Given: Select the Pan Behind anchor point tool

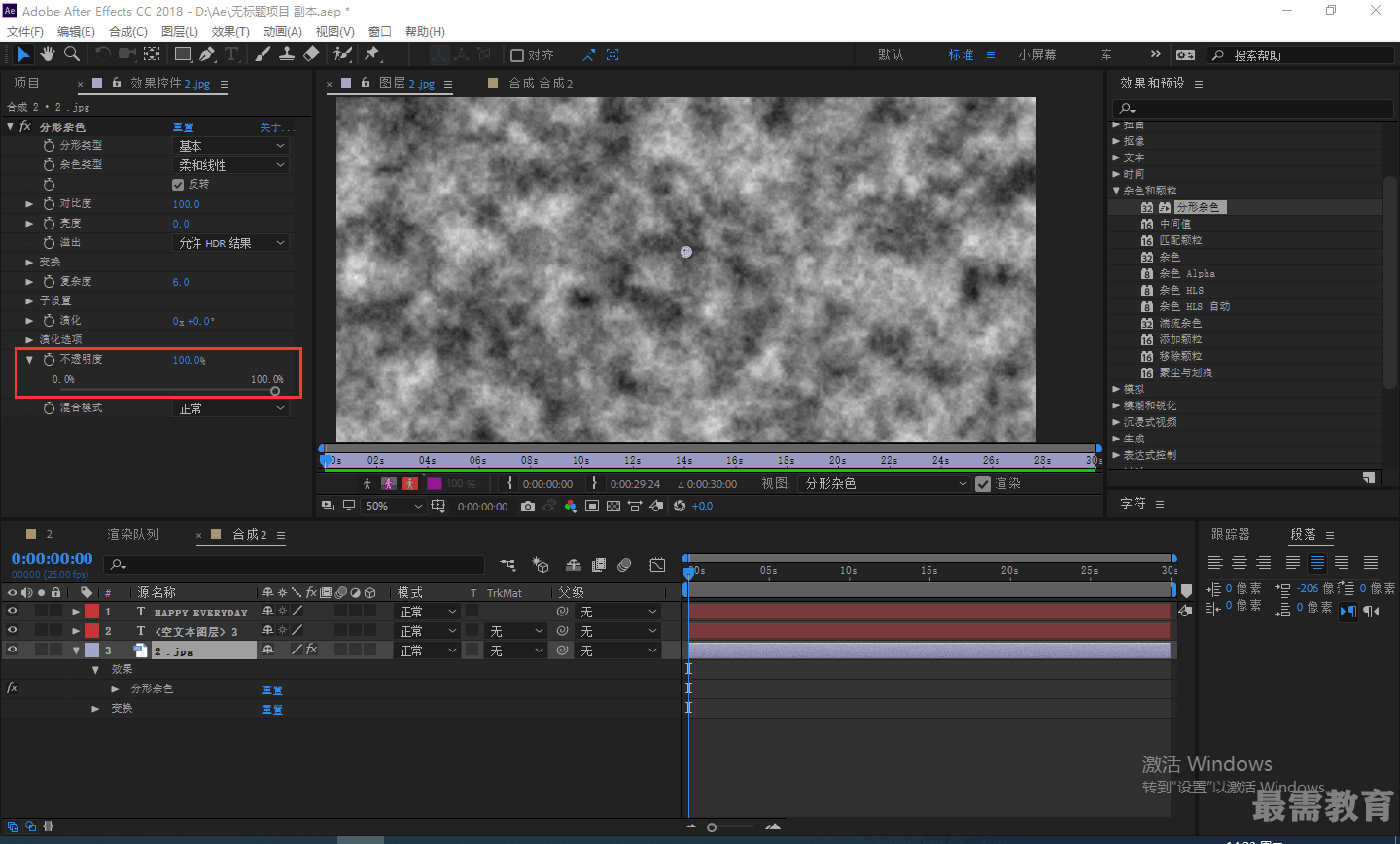Looking at the screenshot, I should point(153,54).
